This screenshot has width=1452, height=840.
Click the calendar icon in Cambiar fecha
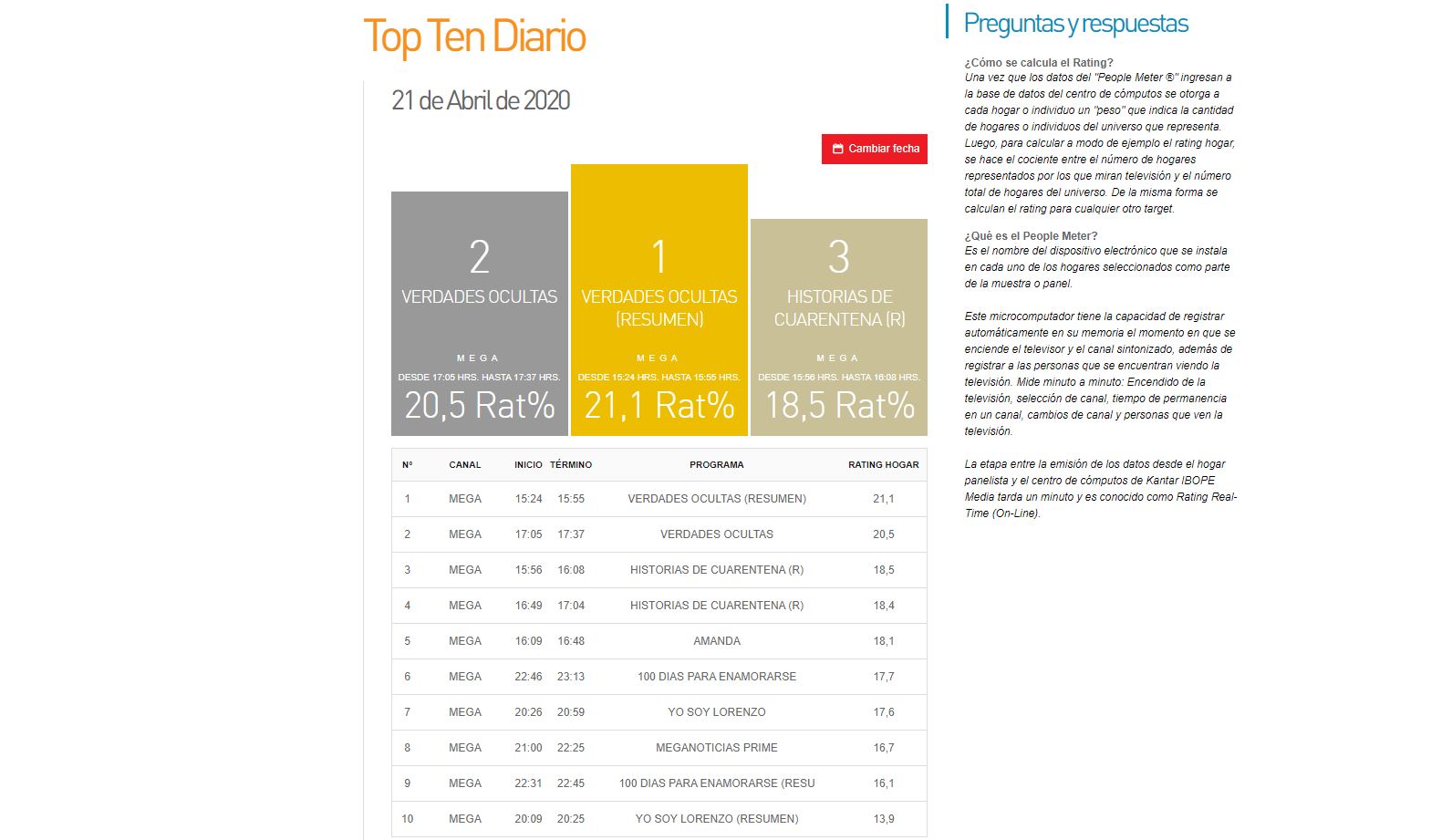point(837,149)
